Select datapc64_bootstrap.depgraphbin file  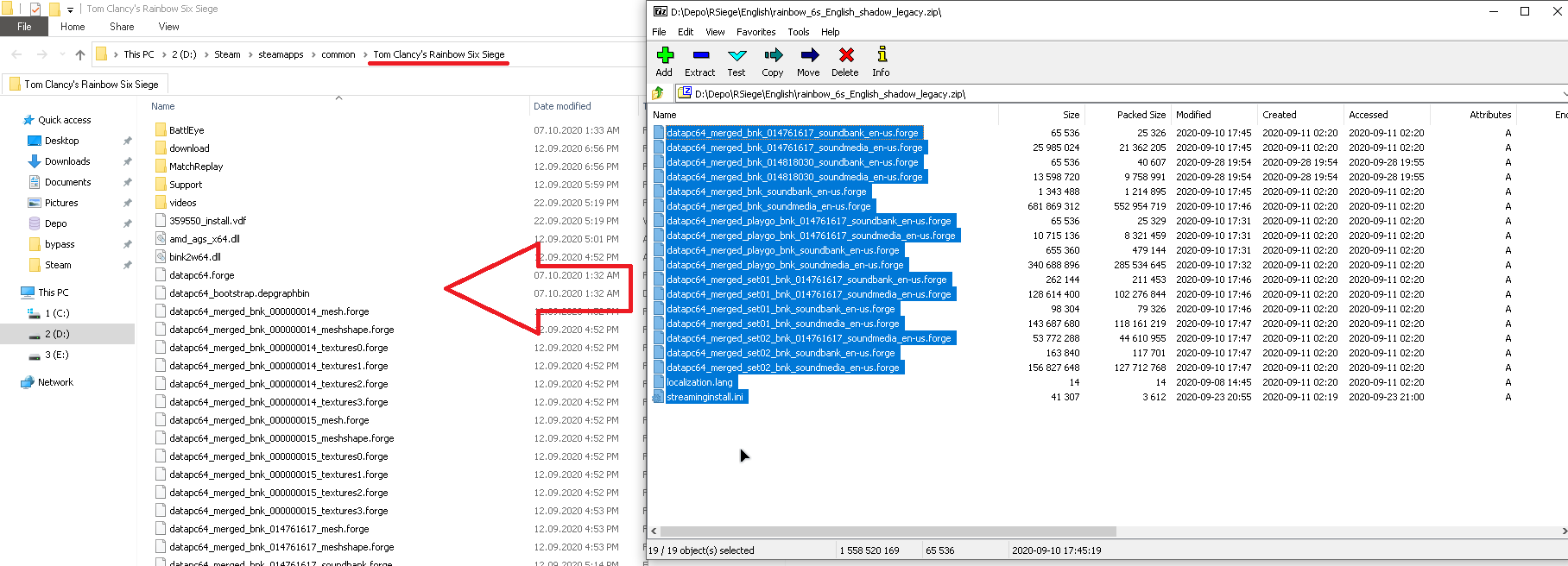tap(239, 293)
